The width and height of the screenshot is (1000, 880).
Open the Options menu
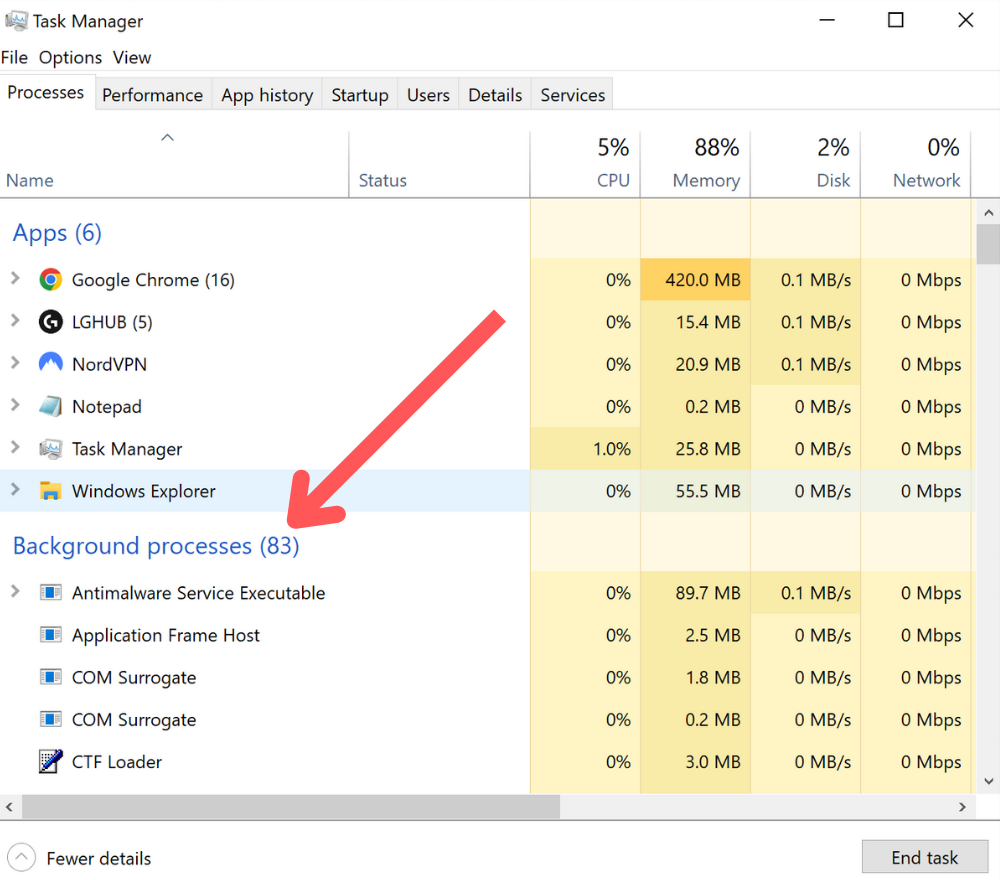pyautogui.click(x=70, y=57)
